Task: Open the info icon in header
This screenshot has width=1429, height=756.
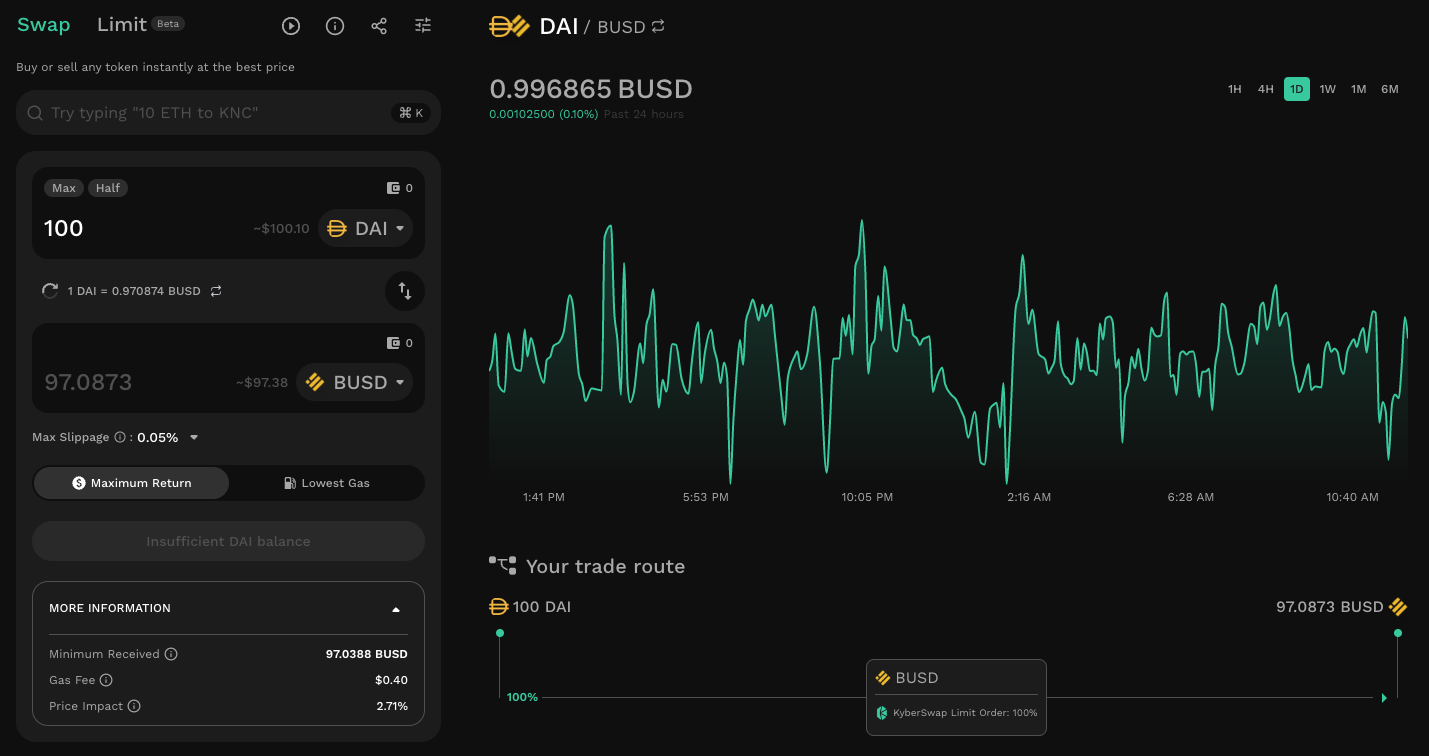Action: pyautogui.click(x=335, y=26)
